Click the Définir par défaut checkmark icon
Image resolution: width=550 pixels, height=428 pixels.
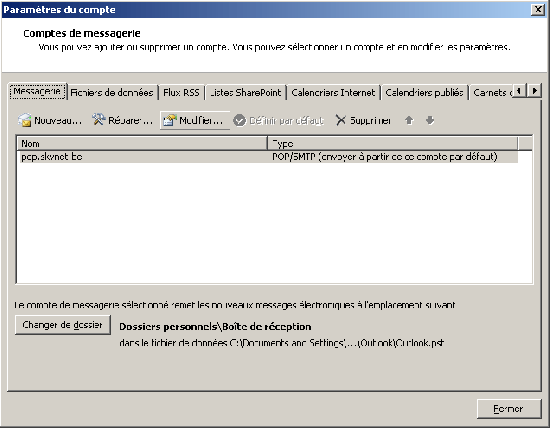tap(240, 121)
